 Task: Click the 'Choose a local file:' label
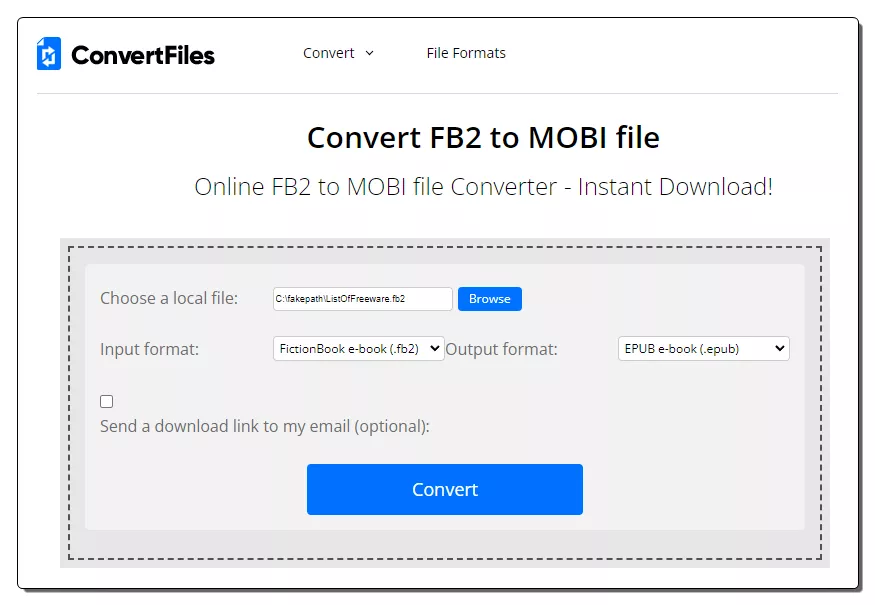169,298
